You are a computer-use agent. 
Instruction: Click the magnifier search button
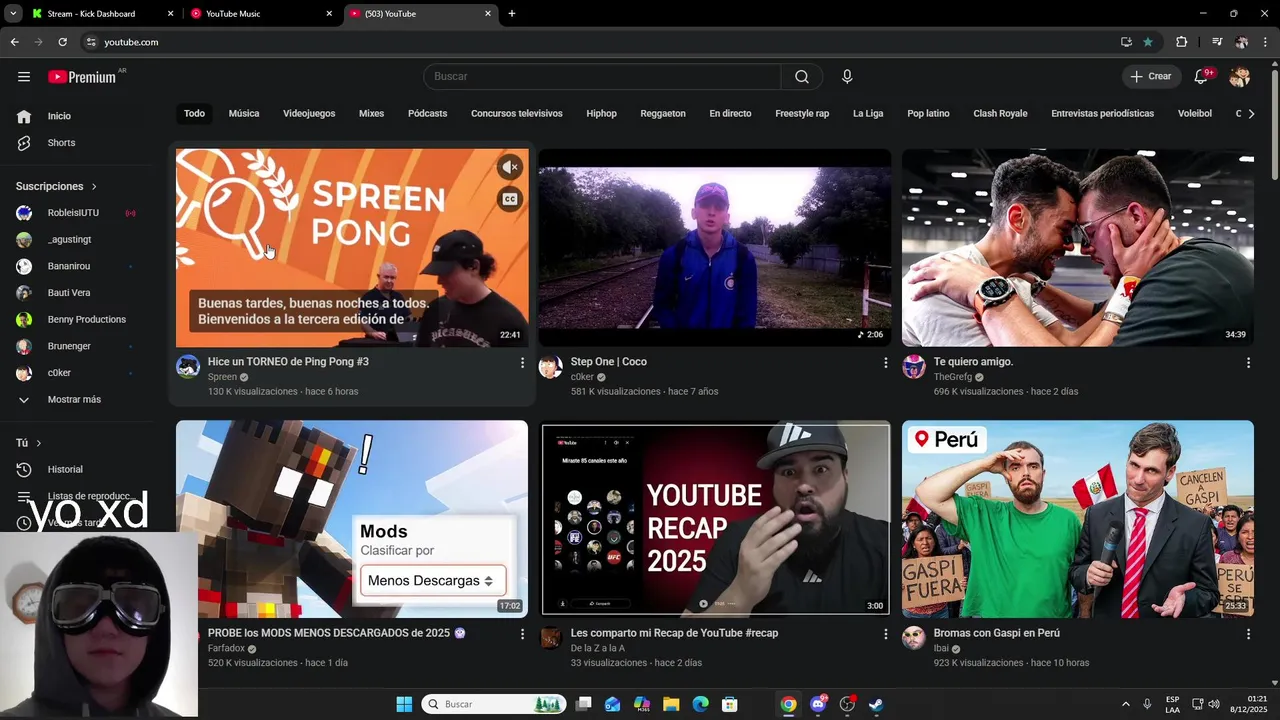click(802, 77)
